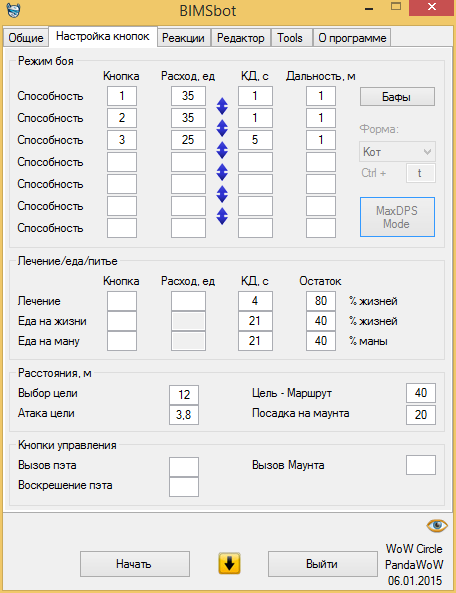
Task: Click swap arrows between abilities two and three
Action: (222, 128)
